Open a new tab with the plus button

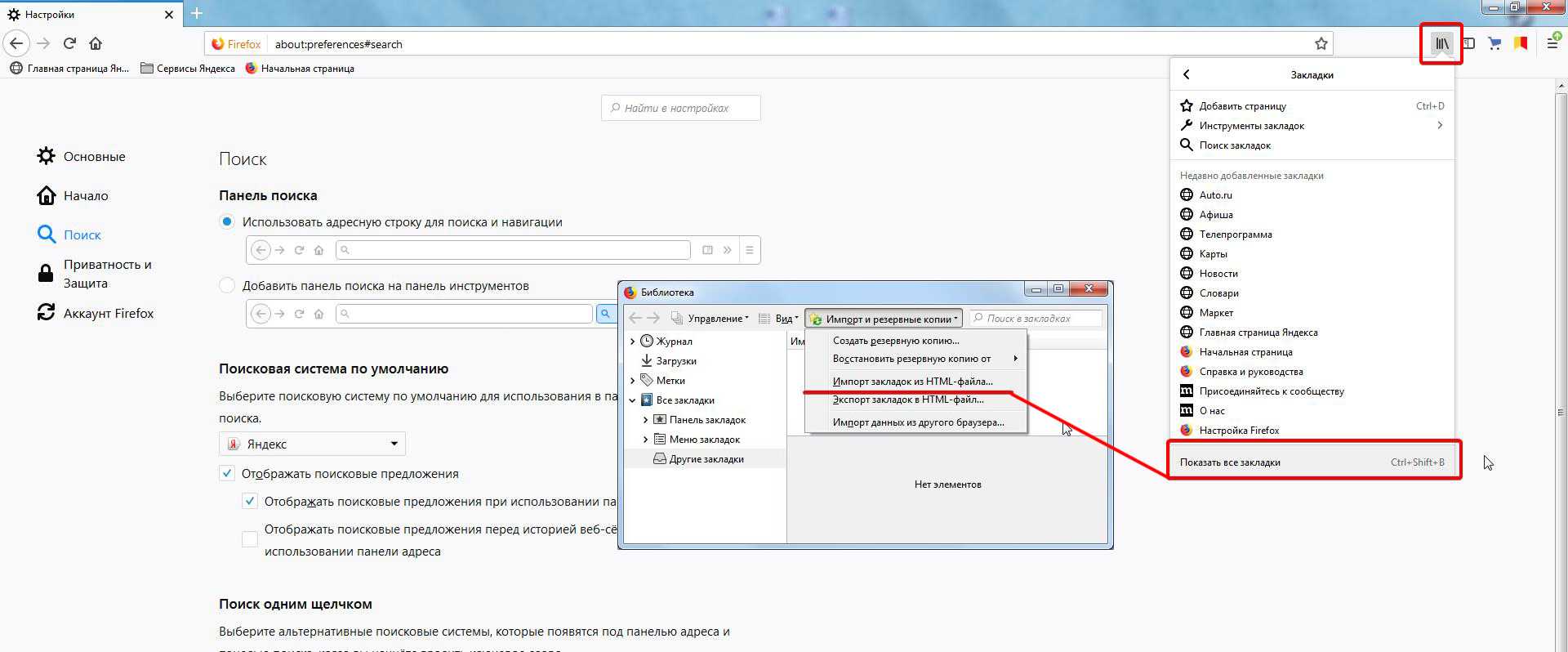click(x=197, y=13)
